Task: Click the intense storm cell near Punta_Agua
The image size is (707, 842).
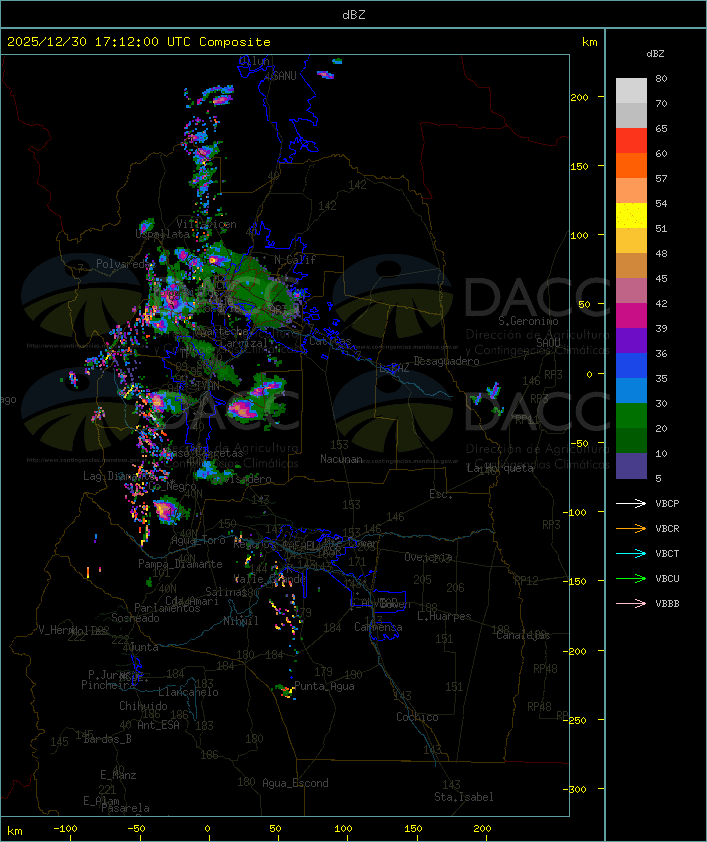Action: click(x=287, y=691)
